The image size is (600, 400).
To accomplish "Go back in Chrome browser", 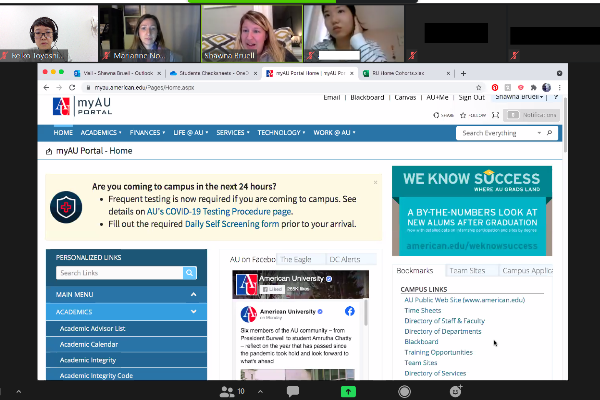I will (x=46, y=87).
